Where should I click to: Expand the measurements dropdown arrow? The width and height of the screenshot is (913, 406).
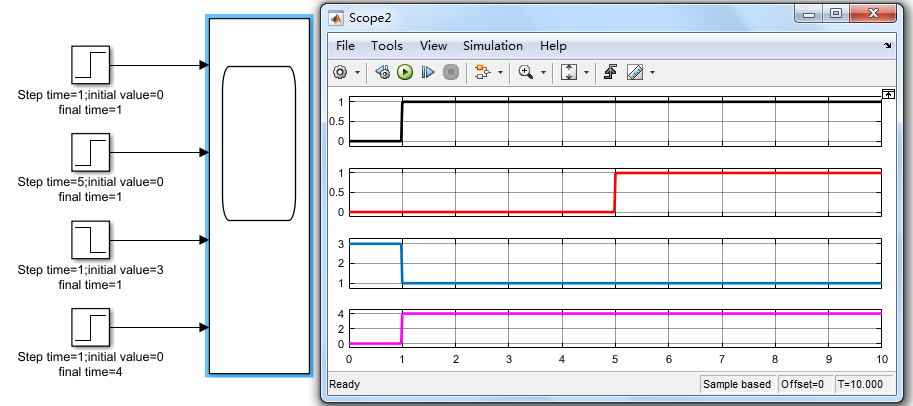pos(652,73)
